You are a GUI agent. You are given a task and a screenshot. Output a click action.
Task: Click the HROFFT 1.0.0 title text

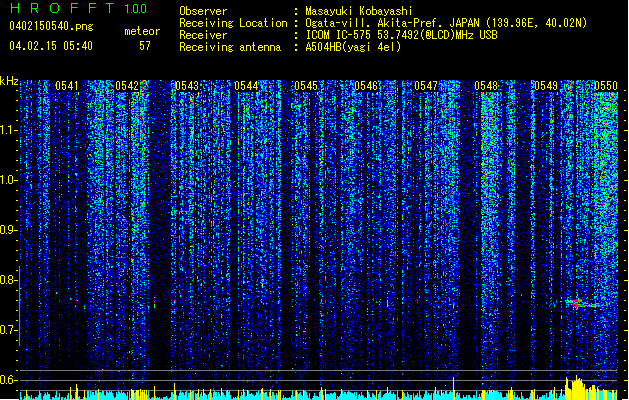79,8
